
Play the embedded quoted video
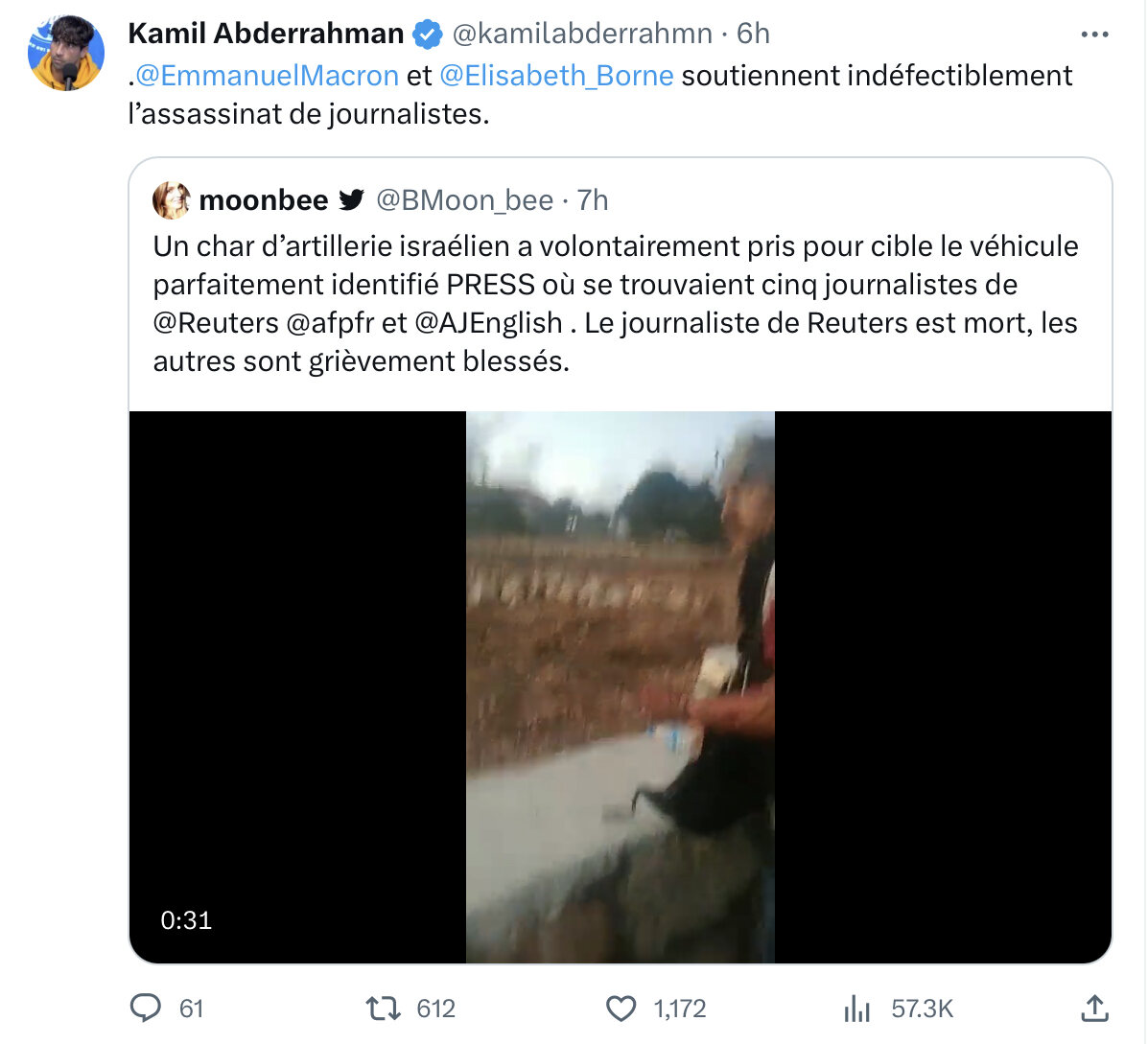(x=621, y=687)
